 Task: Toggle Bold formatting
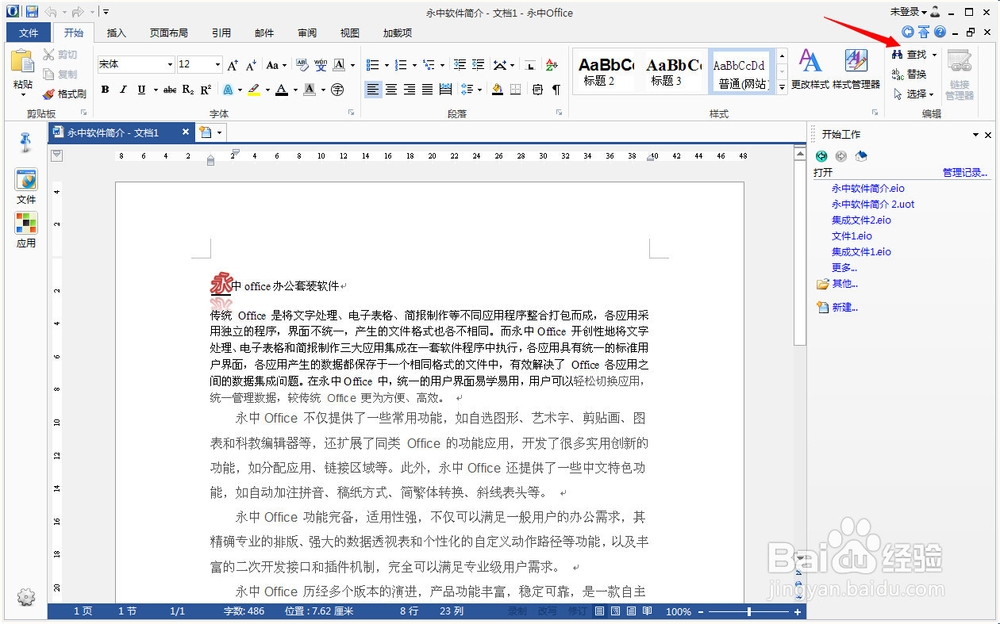click(105, 90)
